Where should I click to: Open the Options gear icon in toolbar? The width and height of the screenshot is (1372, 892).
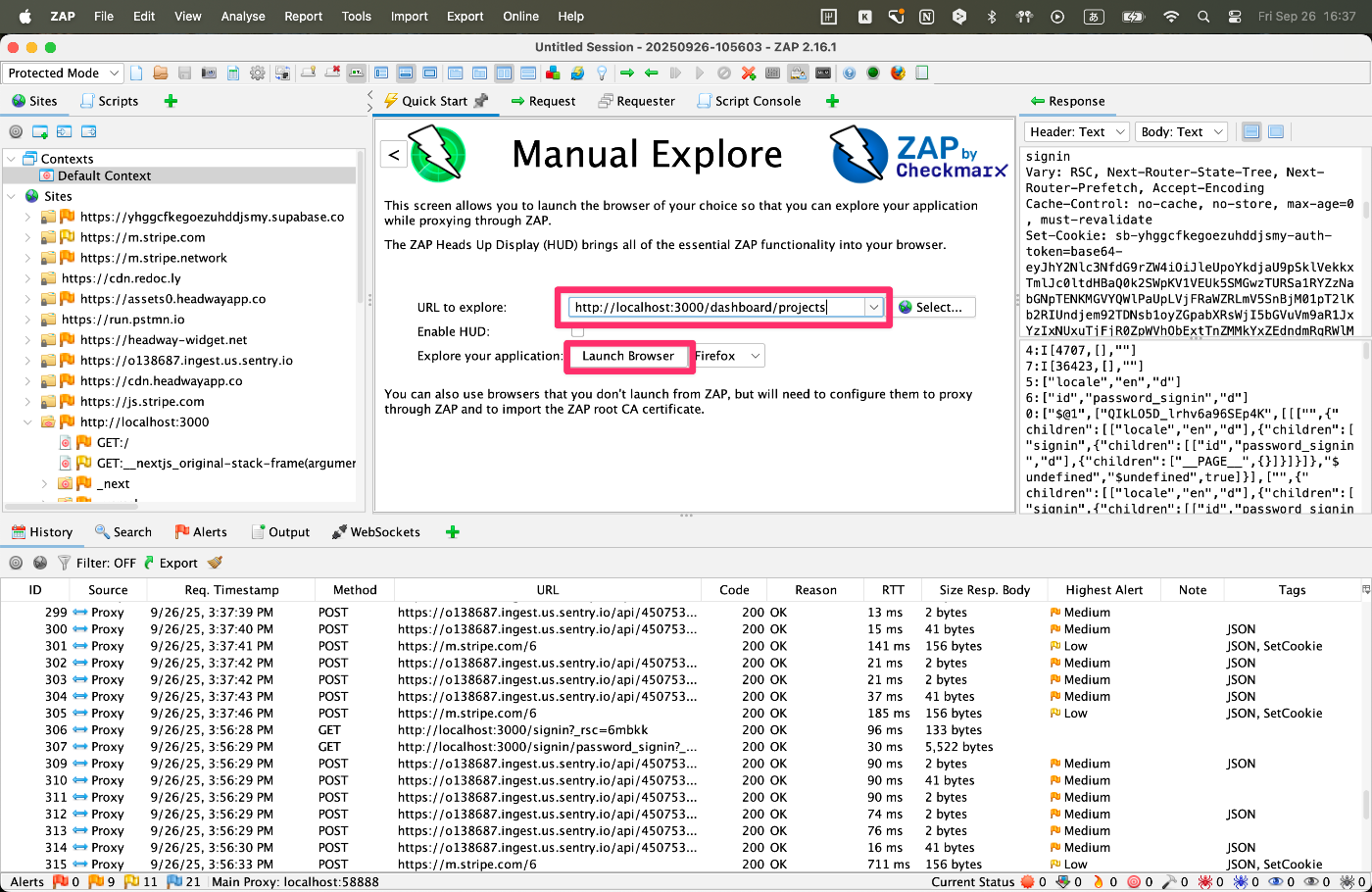pyautogui.click(x=258, y=73)
